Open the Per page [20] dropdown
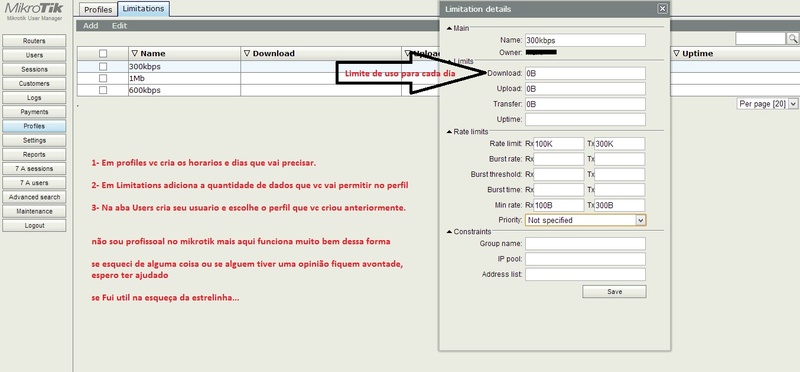Image resolution: width=800 pixels, height=372 pixels. [767, 104]
